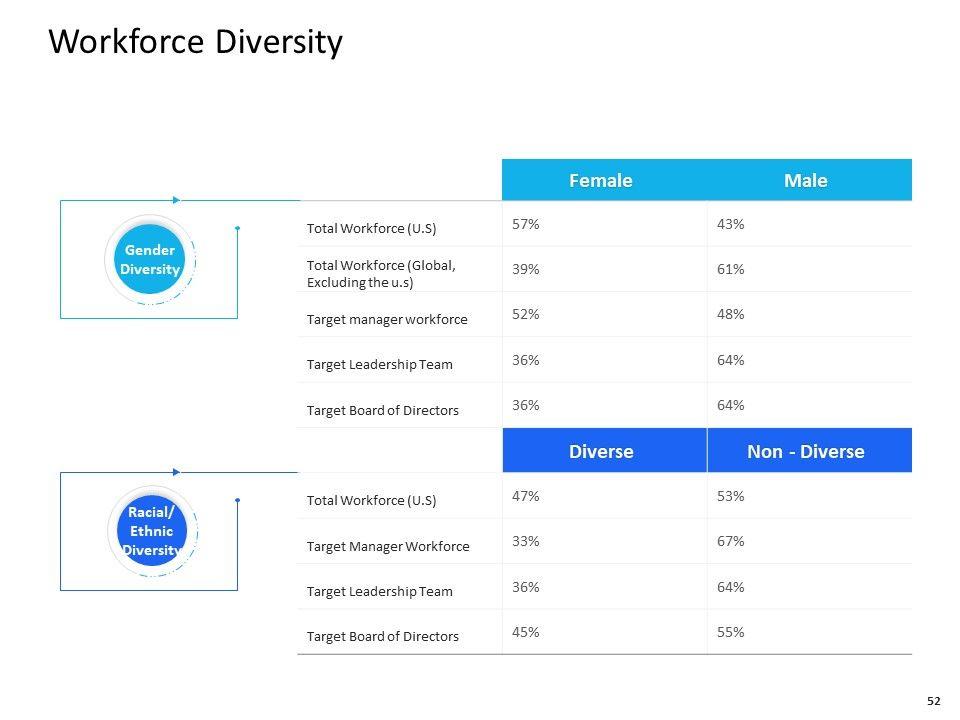
Task: Select the racial section's Total Workforce (U.S) label
Action: (x=372, y=500)
